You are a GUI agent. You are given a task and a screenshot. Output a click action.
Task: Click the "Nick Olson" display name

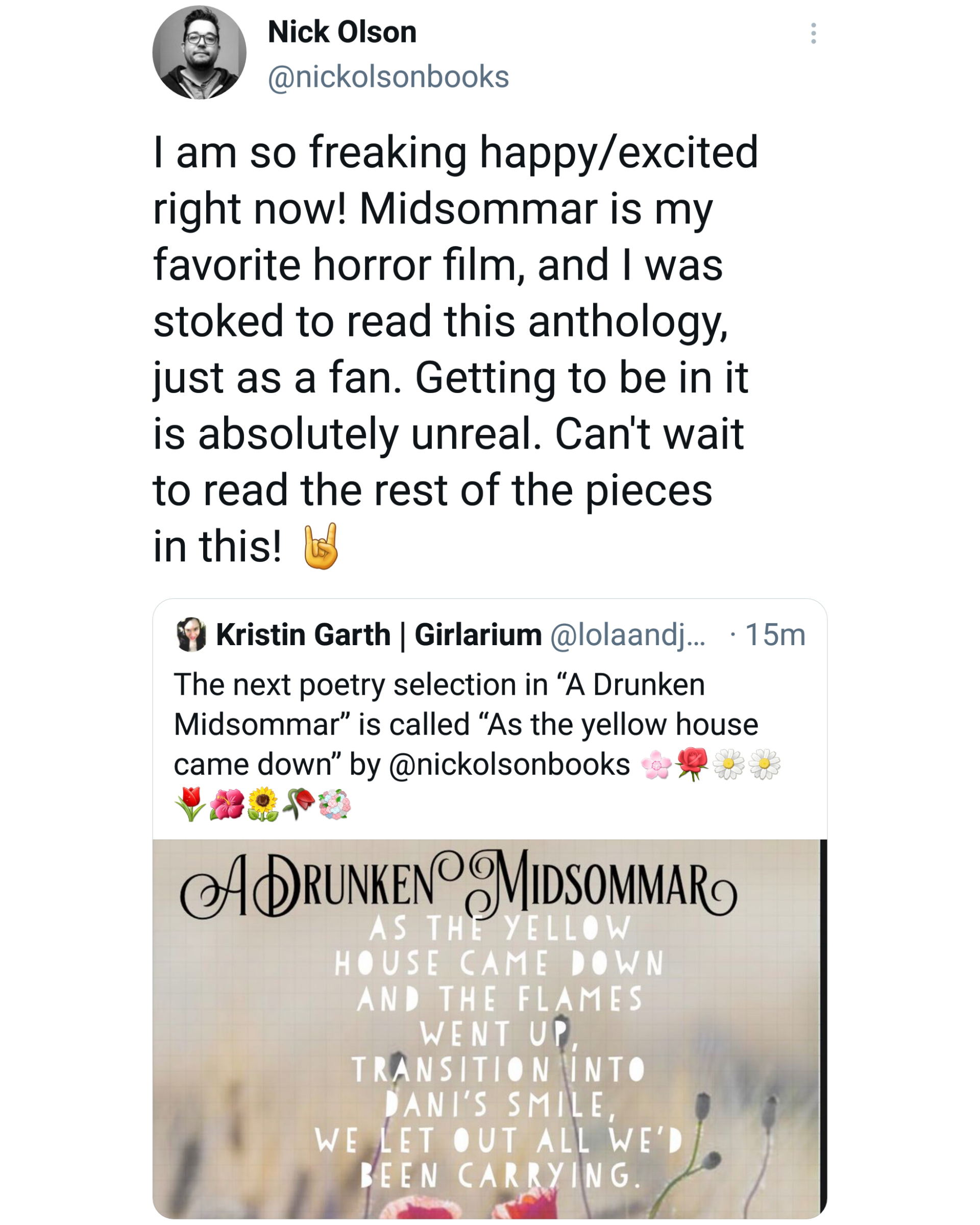(x=342, y=32)
